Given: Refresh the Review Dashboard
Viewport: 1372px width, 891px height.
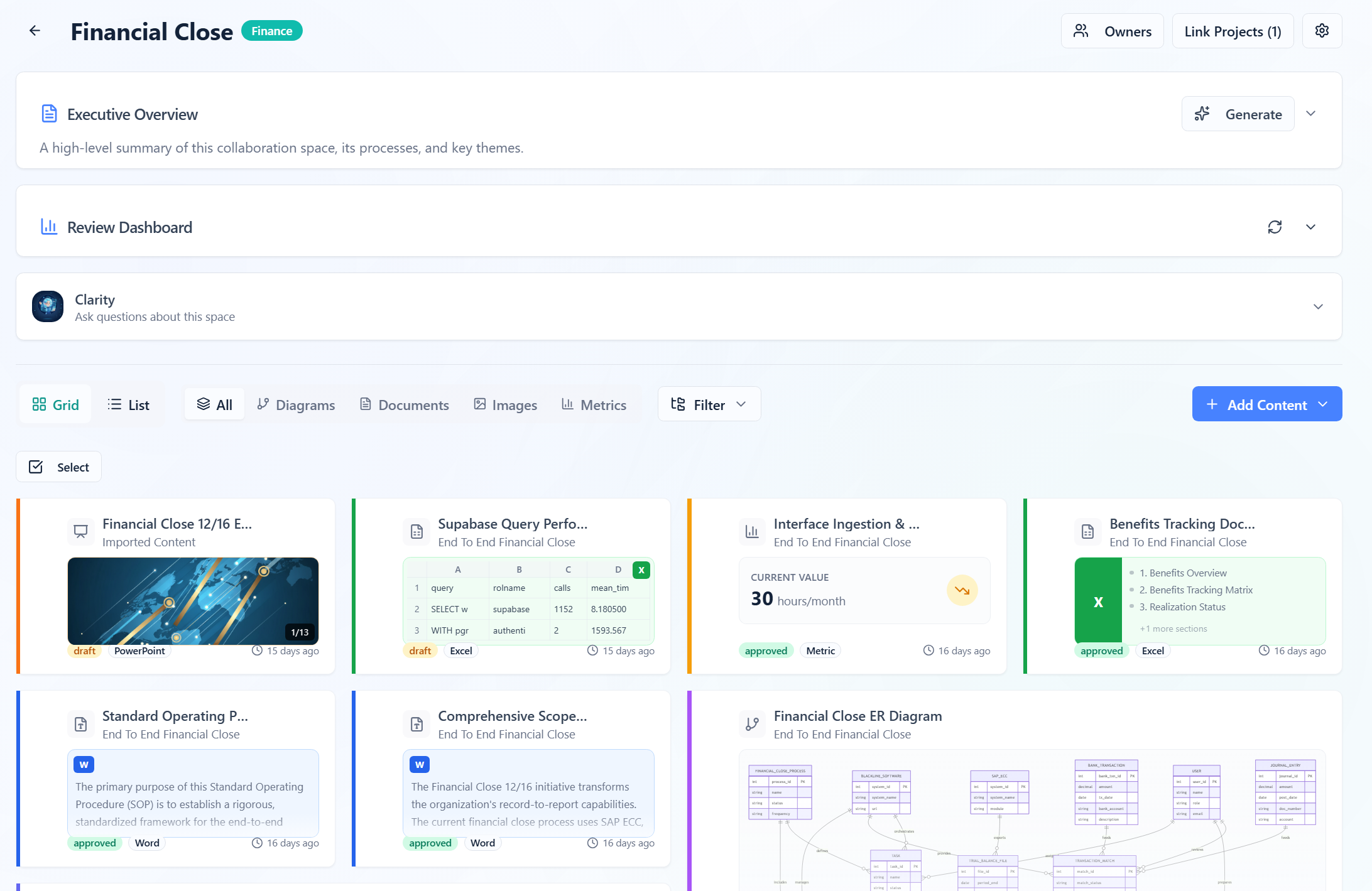Looking at the screenshot, I should click(x=1275, y=227).
